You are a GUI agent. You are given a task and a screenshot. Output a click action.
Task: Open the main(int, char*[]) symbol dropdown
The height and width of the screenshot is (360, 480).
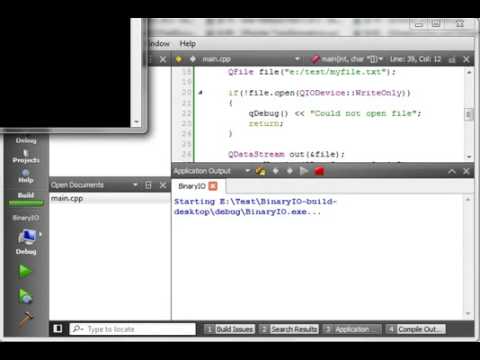(x=347, y=59)
